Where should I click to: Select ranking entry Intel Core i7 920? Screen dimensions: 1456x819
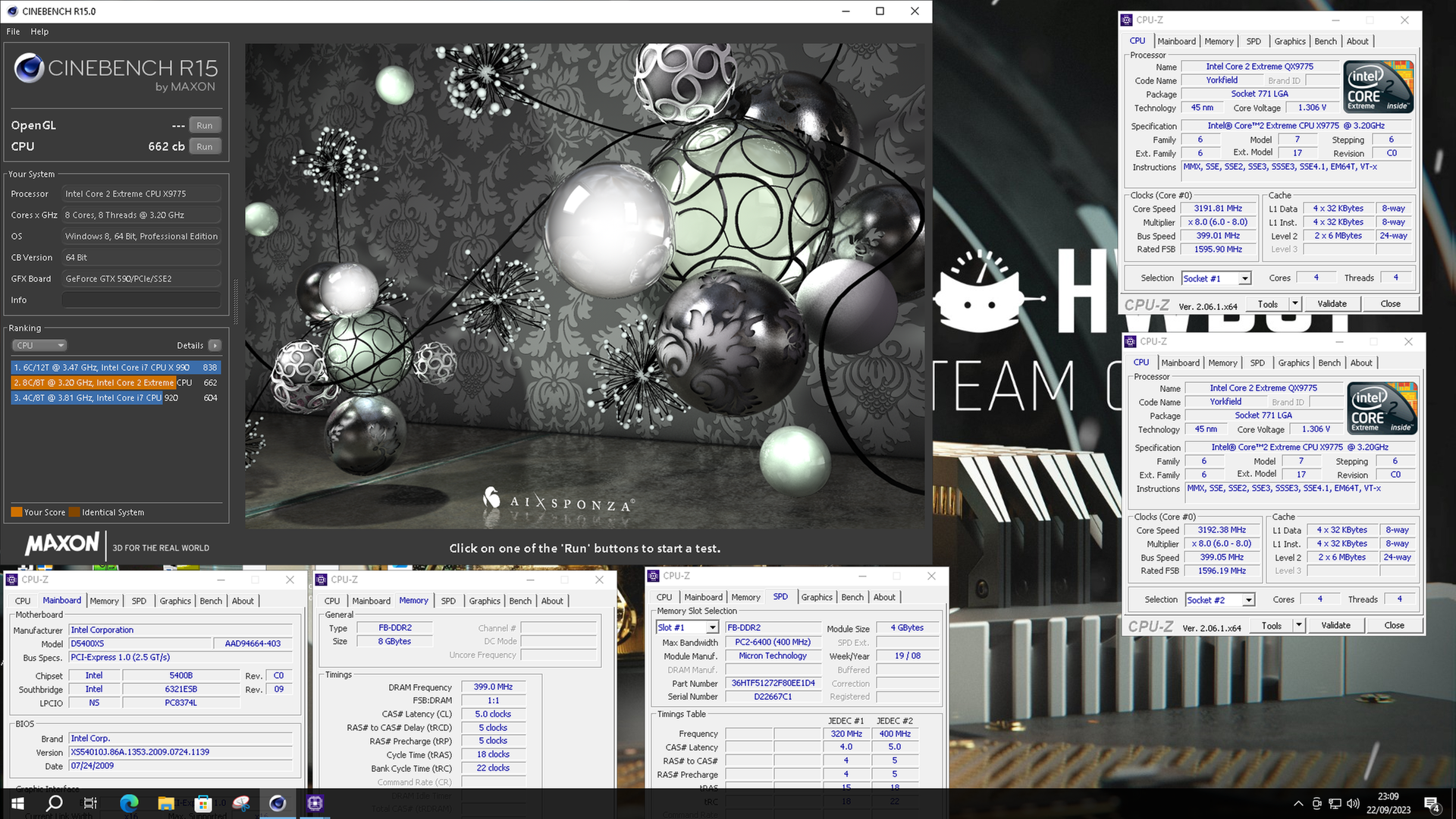pos(116,397)
